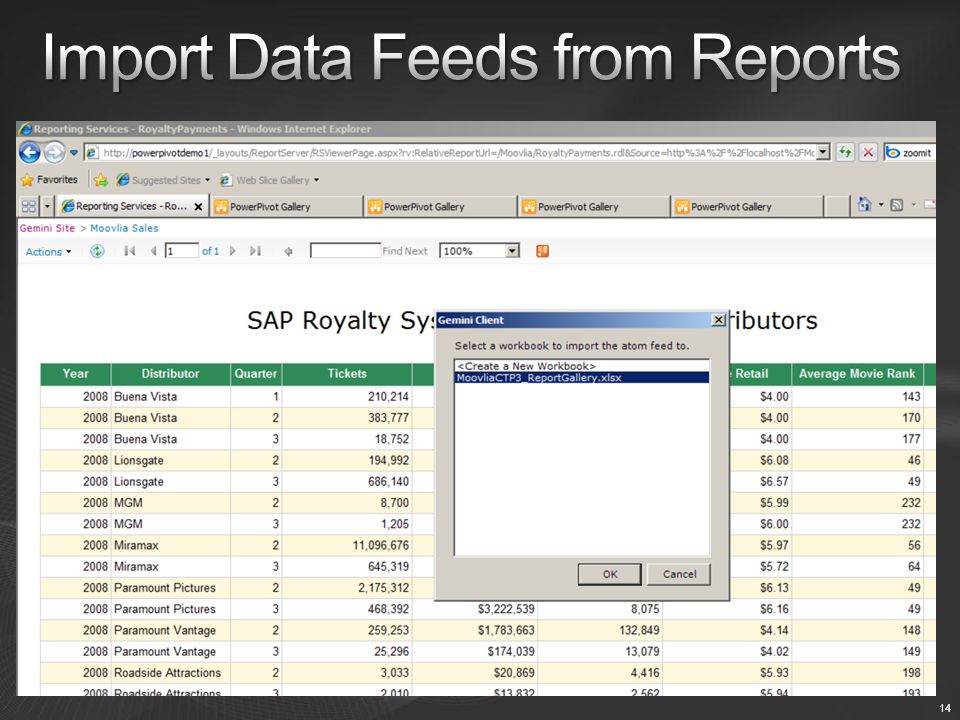Screen dimensions: 960x720
Task: Switch to the first PowerPivot Gallery tab
Action: click(287, 207)
